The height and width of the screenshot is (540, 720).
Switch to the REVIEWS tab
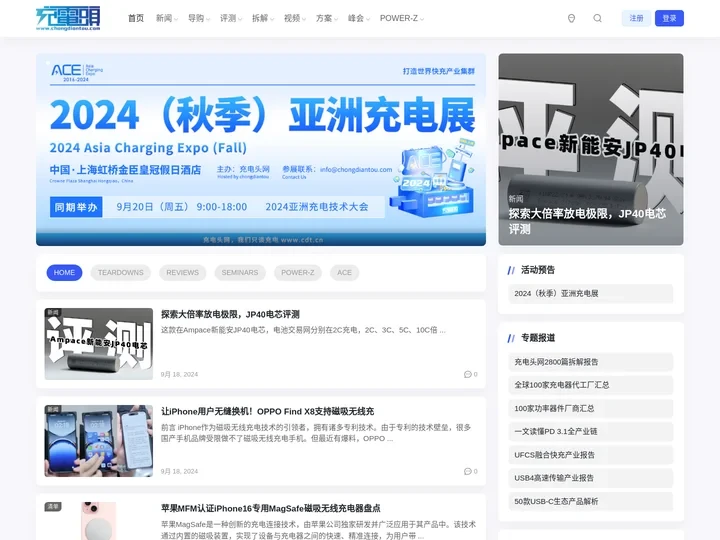click(x=183, y=273)
